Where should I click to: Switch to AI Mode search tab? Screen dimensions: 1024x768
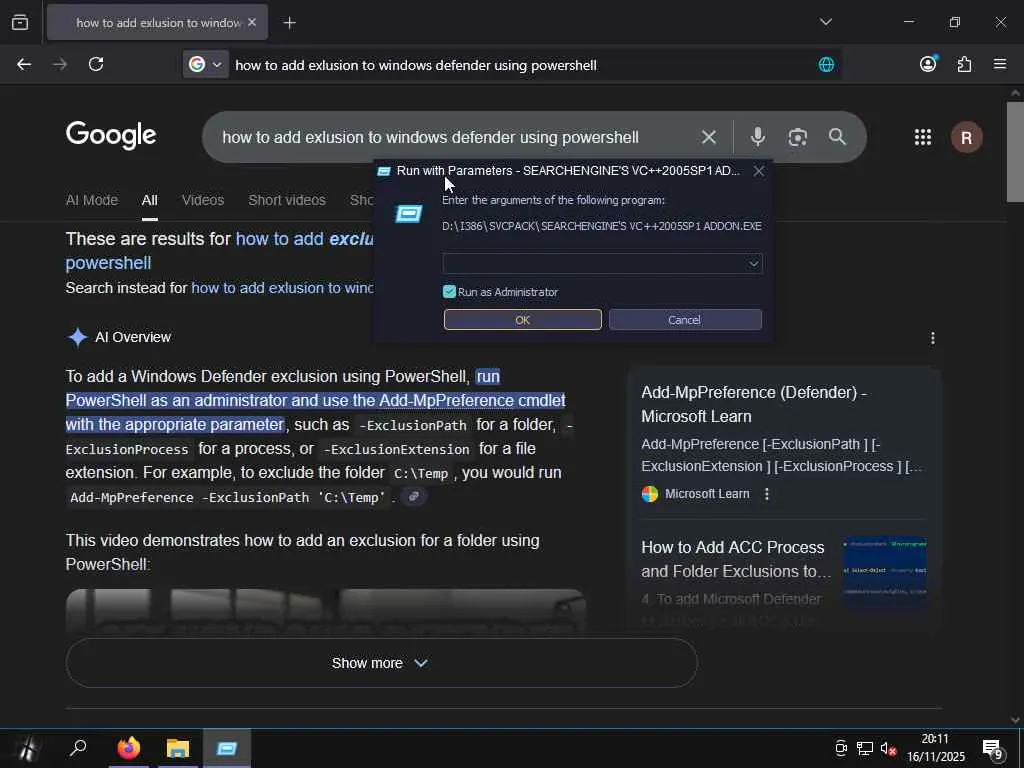pyautogui.click(x=91, y=200)
